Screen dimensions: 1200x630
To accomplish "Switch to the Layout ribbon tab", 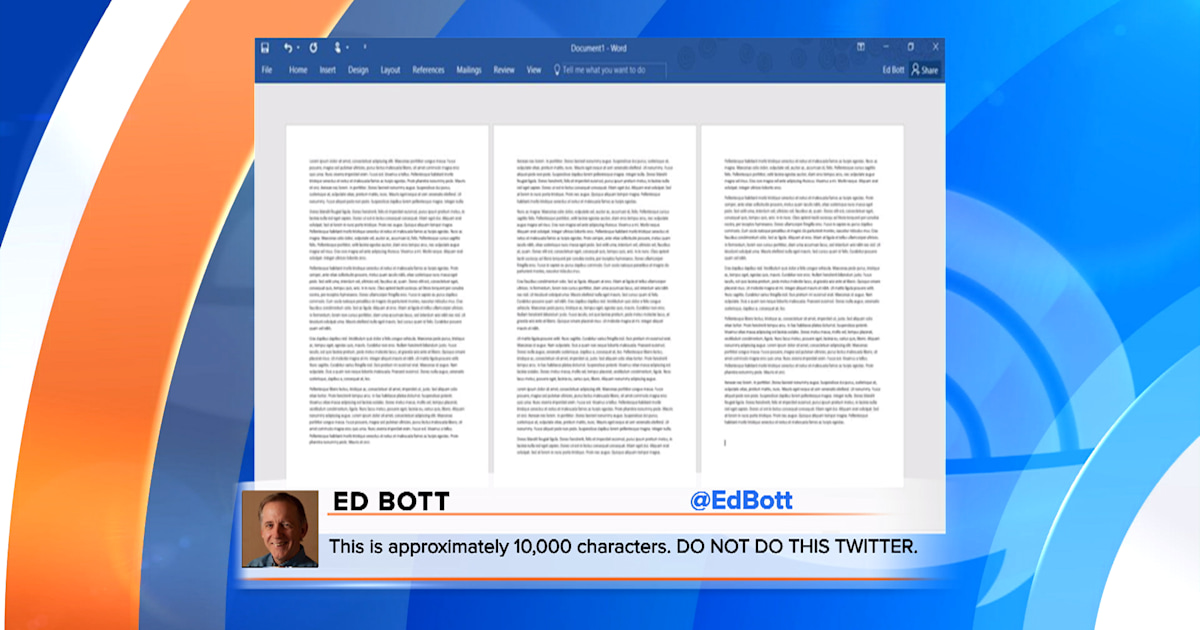I will click(391, 70).
